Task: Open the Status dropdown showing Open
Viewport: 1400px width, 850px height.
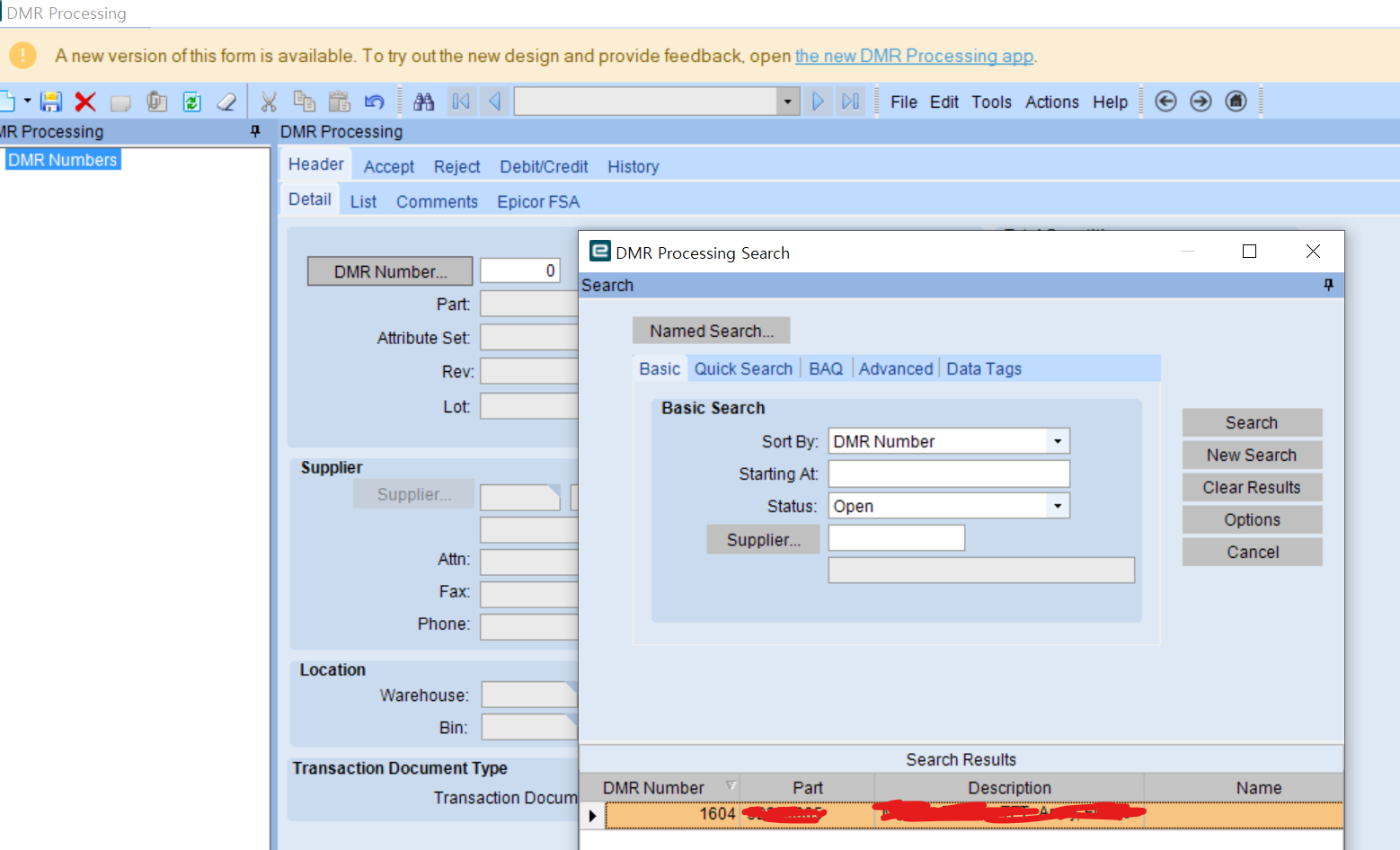Action: [x=1058, y=506]
